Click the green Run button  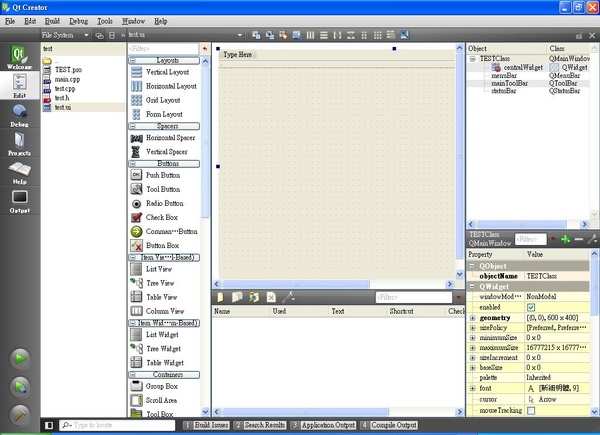tap(20, 358)
